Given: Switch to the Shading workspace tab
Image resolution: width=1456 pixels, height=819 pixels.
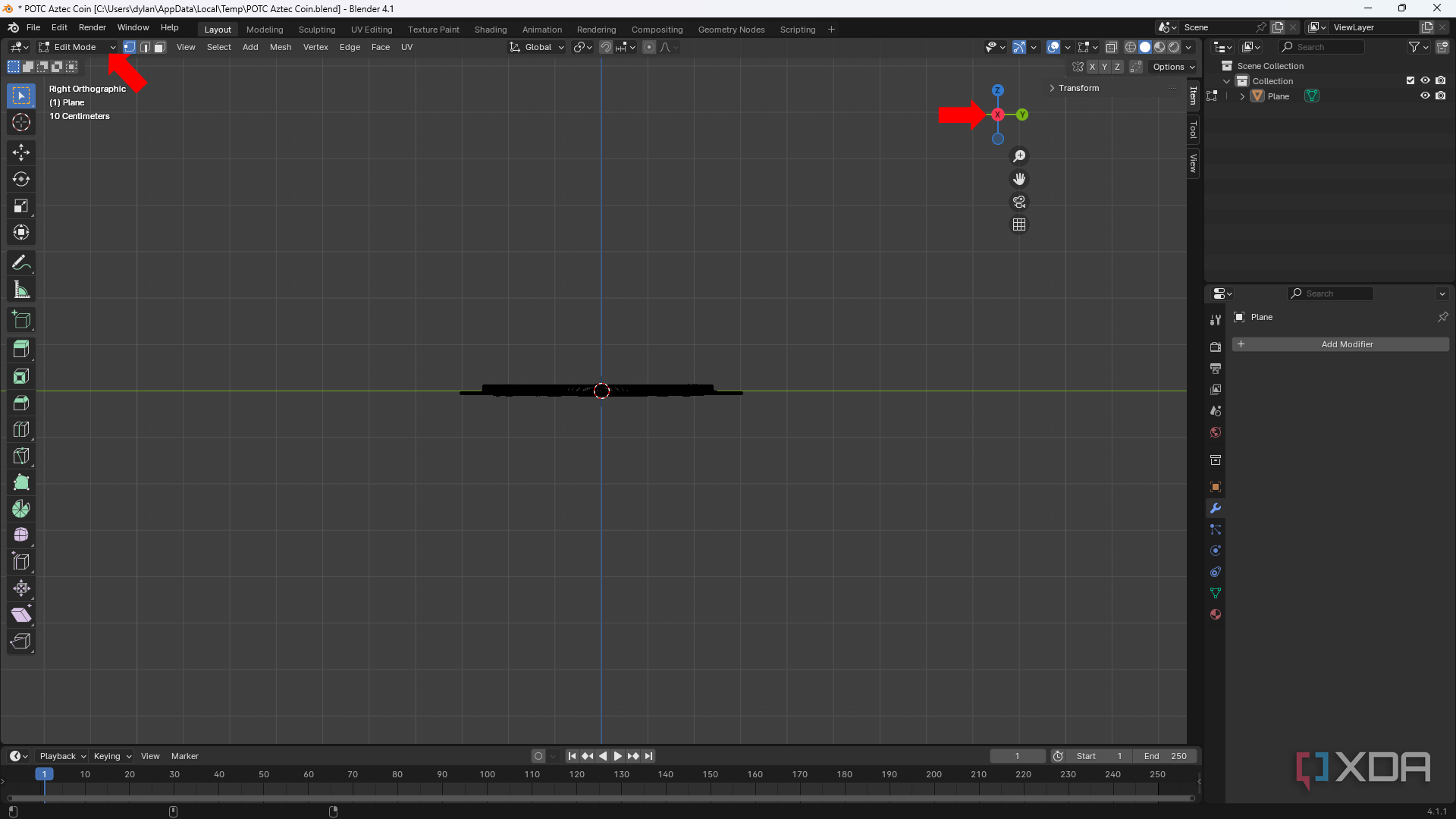Looking at the screenshot, I should tap(490, 29).
